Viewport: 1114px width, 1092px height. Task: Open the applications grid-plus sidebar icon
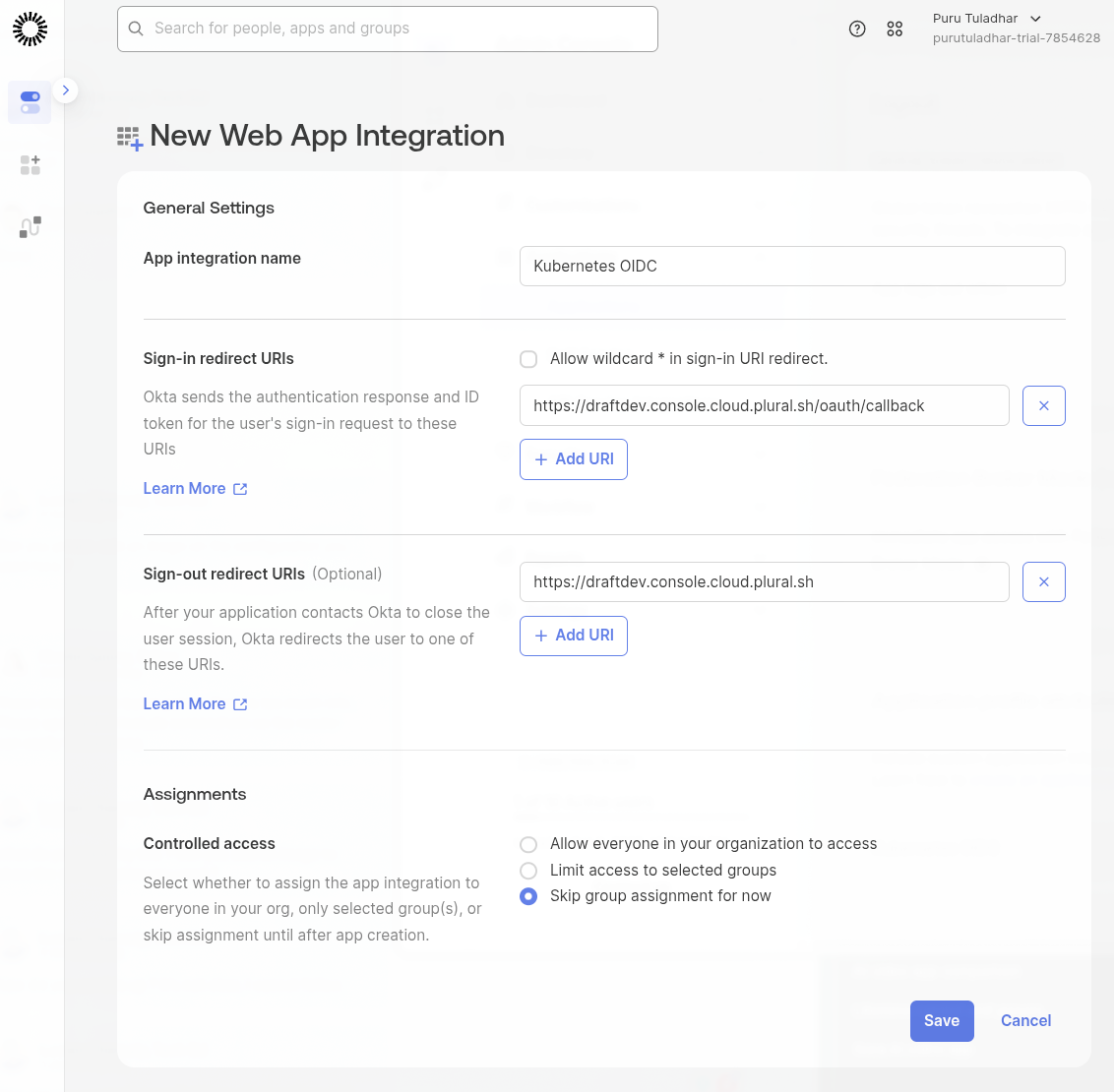coord(30,165)
